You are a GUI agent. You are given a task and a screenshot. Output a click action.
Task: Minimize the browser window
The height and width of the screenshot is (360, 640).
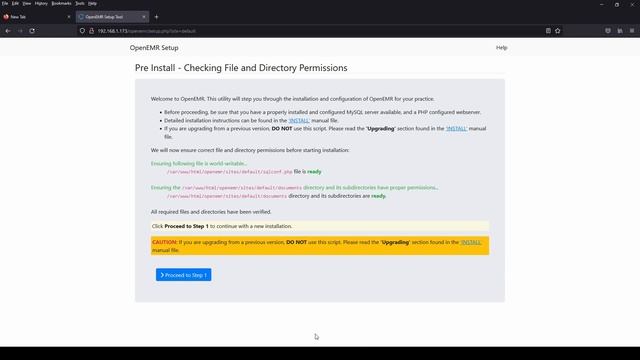click(602, 4)
